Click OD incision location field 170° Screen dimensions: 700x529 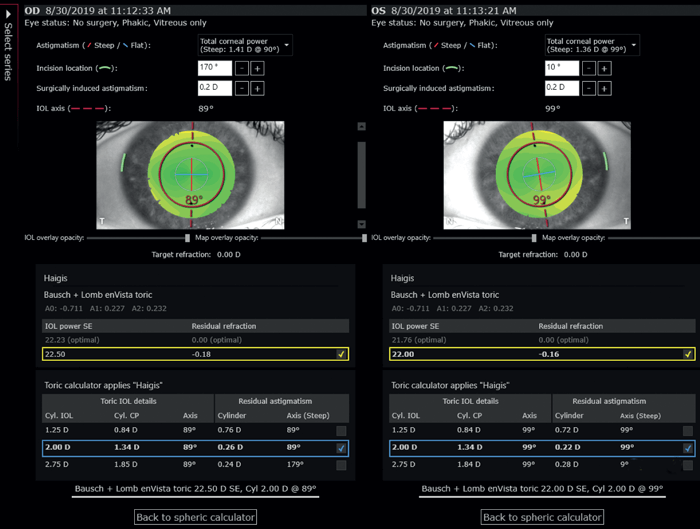215,68
